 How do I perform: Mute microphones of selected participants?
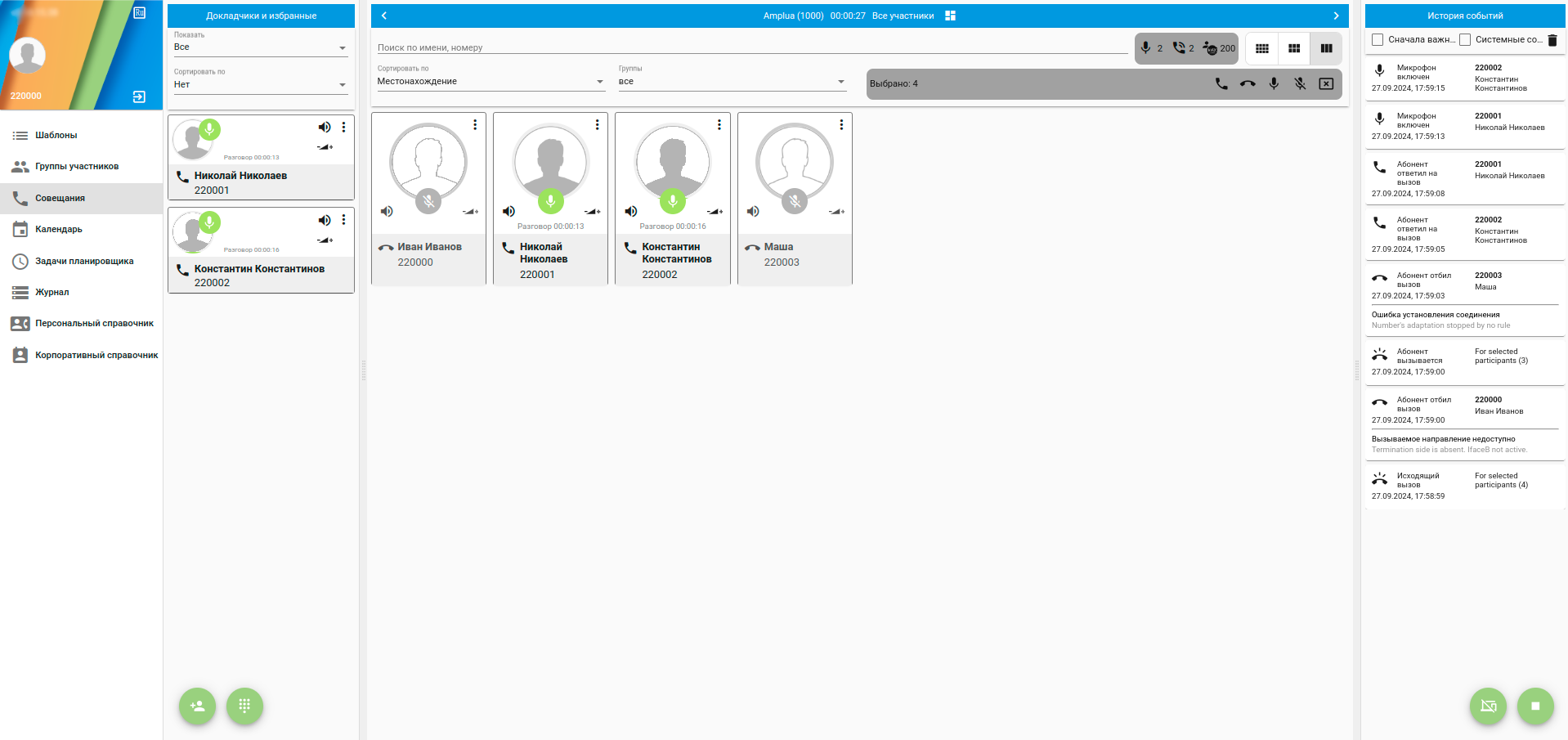[x=1300, y=83]
